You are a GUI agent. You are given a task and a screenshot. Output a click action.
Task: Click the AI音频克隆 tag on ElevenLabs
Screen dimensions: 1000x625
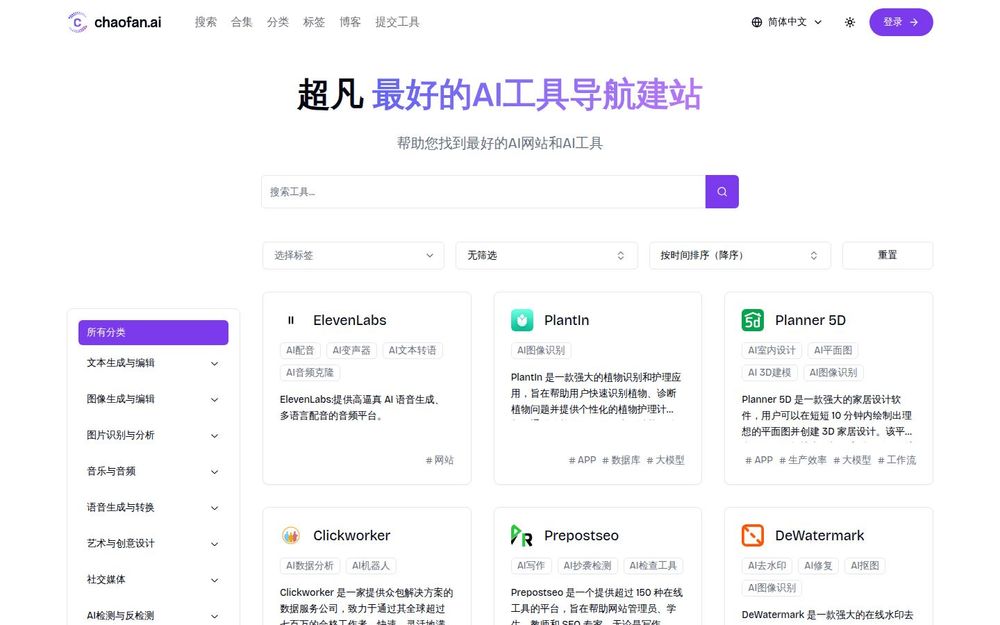310,372
